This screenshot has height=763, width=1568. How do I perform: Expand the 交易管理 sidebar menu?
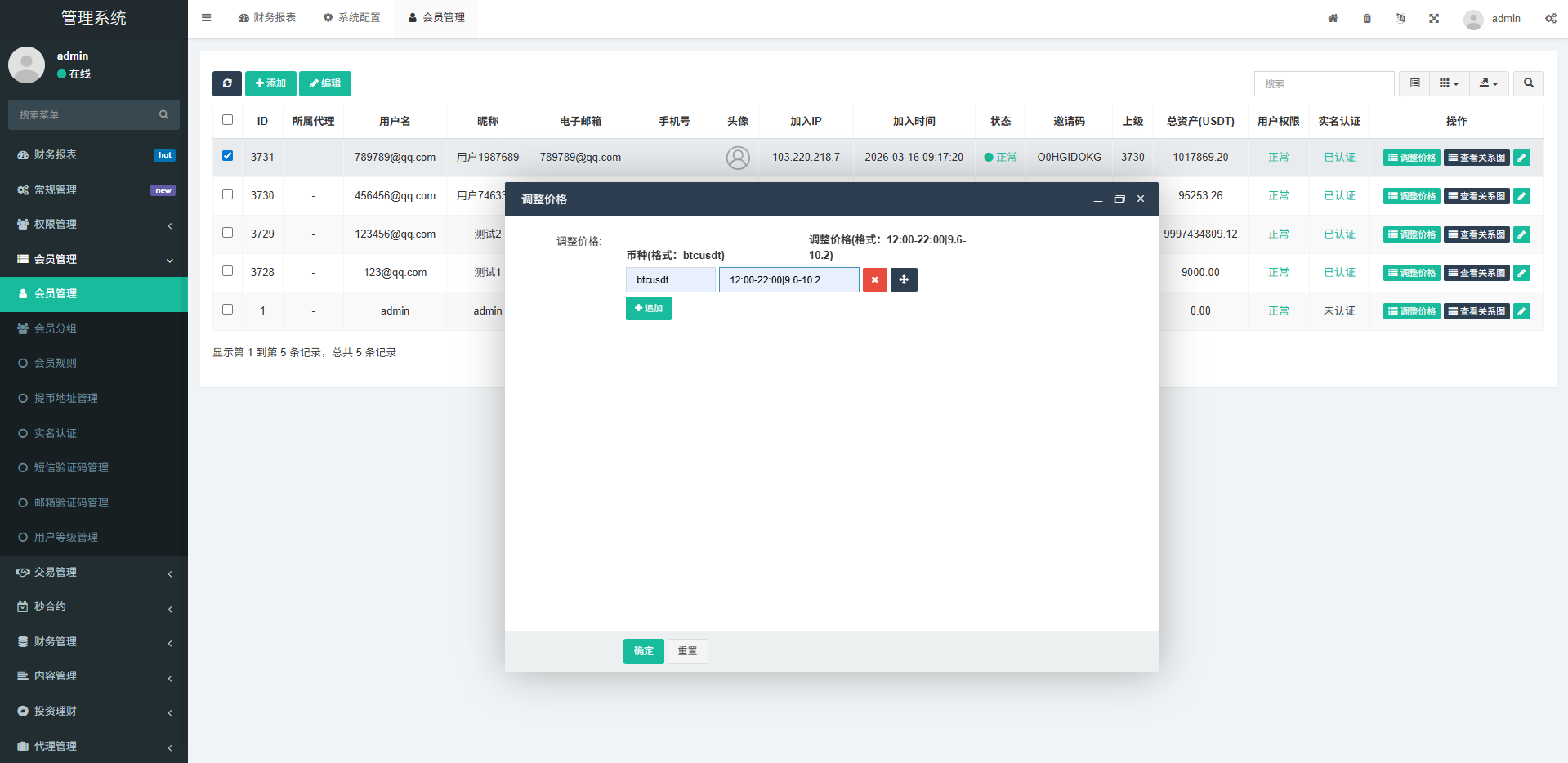click(x=94, y=573)
